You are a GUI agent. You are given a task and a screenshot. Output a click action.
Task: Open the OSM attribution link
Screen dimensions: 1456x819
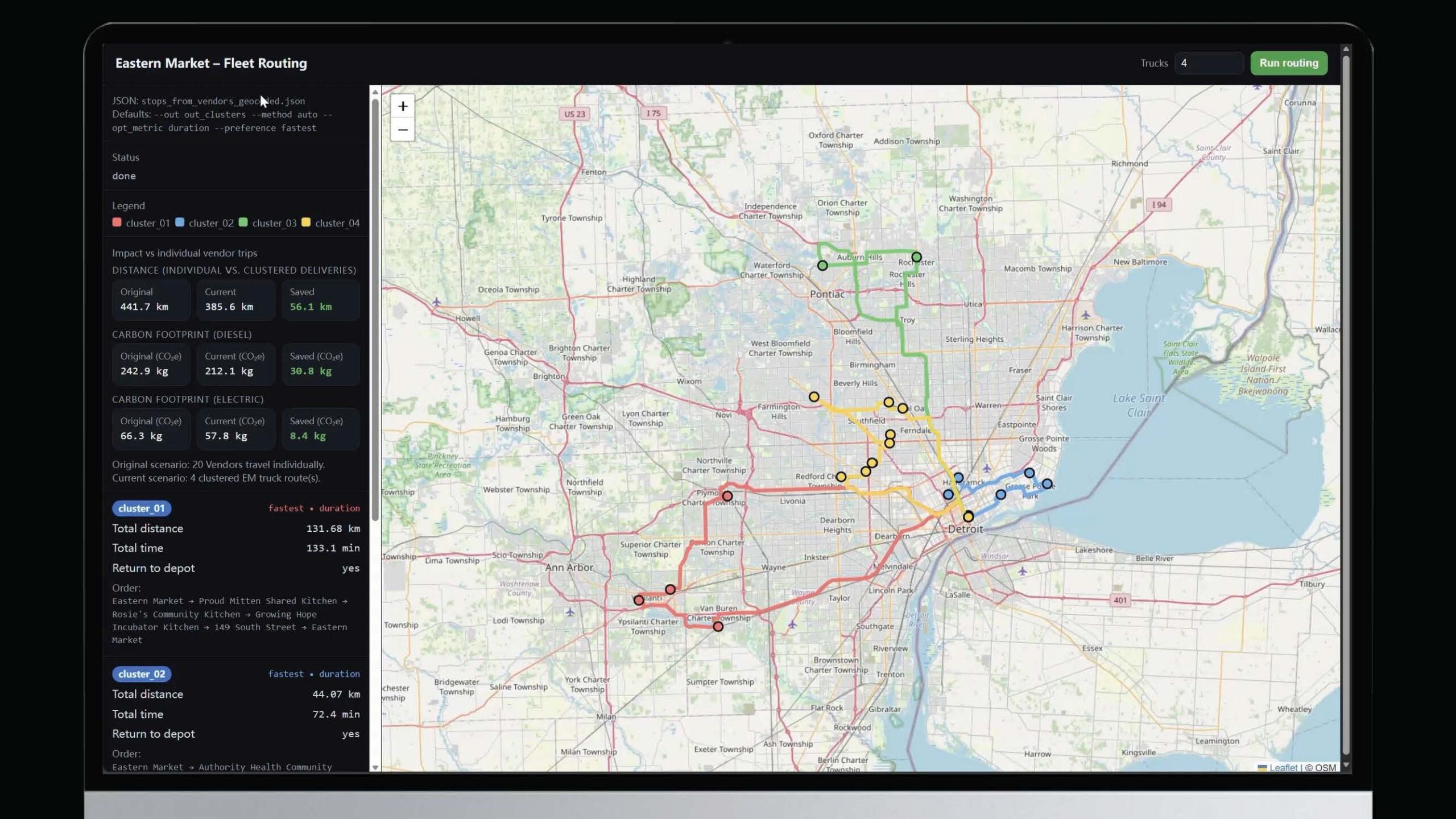click(x=1325, y=768)
